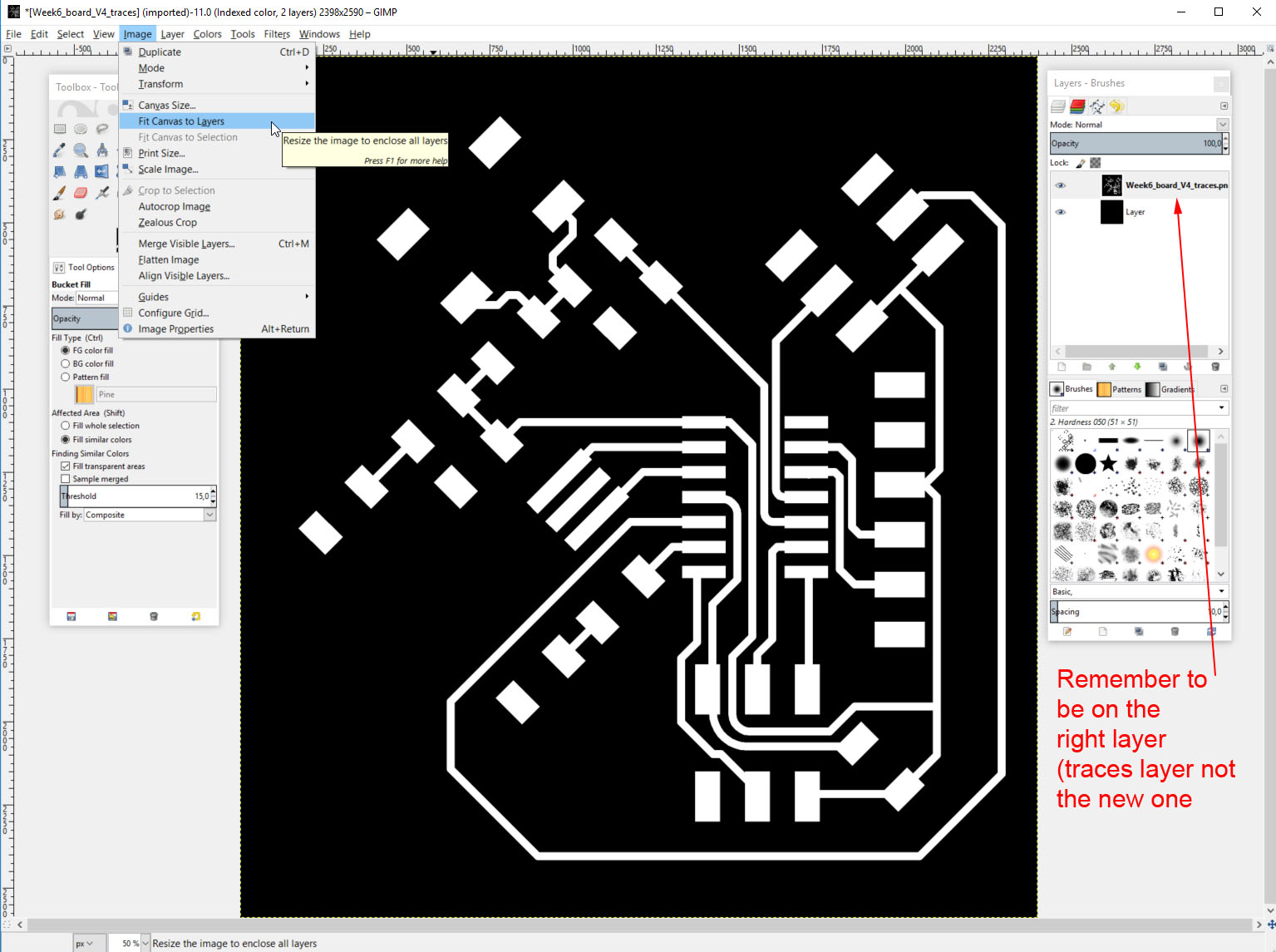
Task: Delete tool options preset trash icon
Action: point(154,616)
